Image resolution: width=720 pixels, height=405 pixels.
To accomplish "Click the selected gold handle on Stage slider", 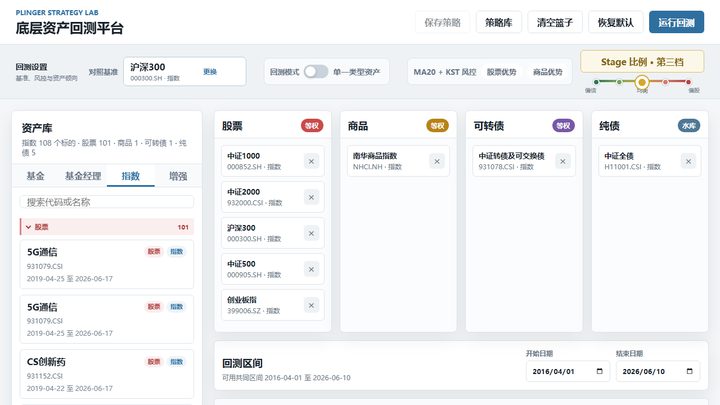I will 642,82.
